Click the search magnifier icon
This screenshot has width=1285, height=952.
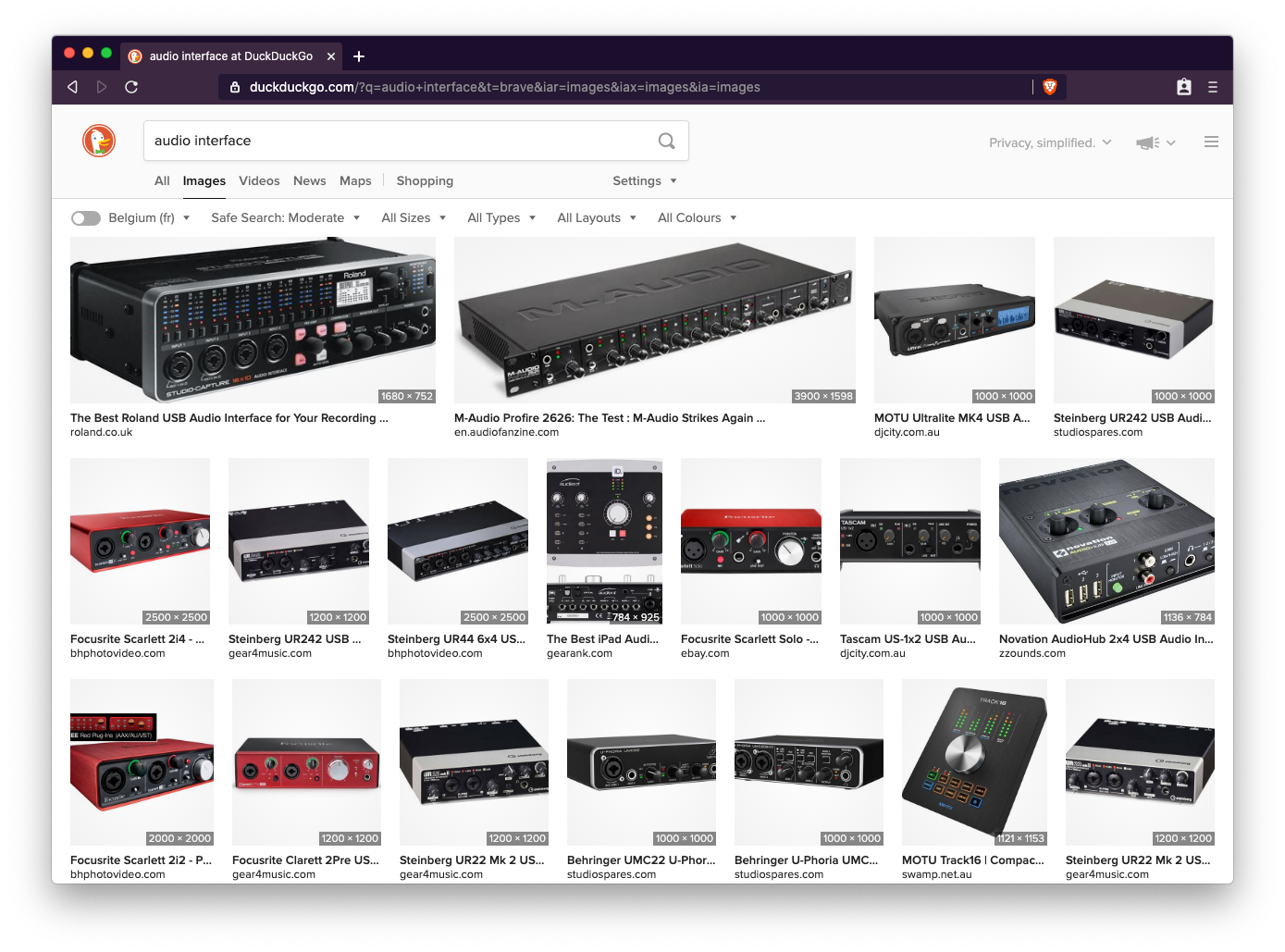(x=666, y=141)
